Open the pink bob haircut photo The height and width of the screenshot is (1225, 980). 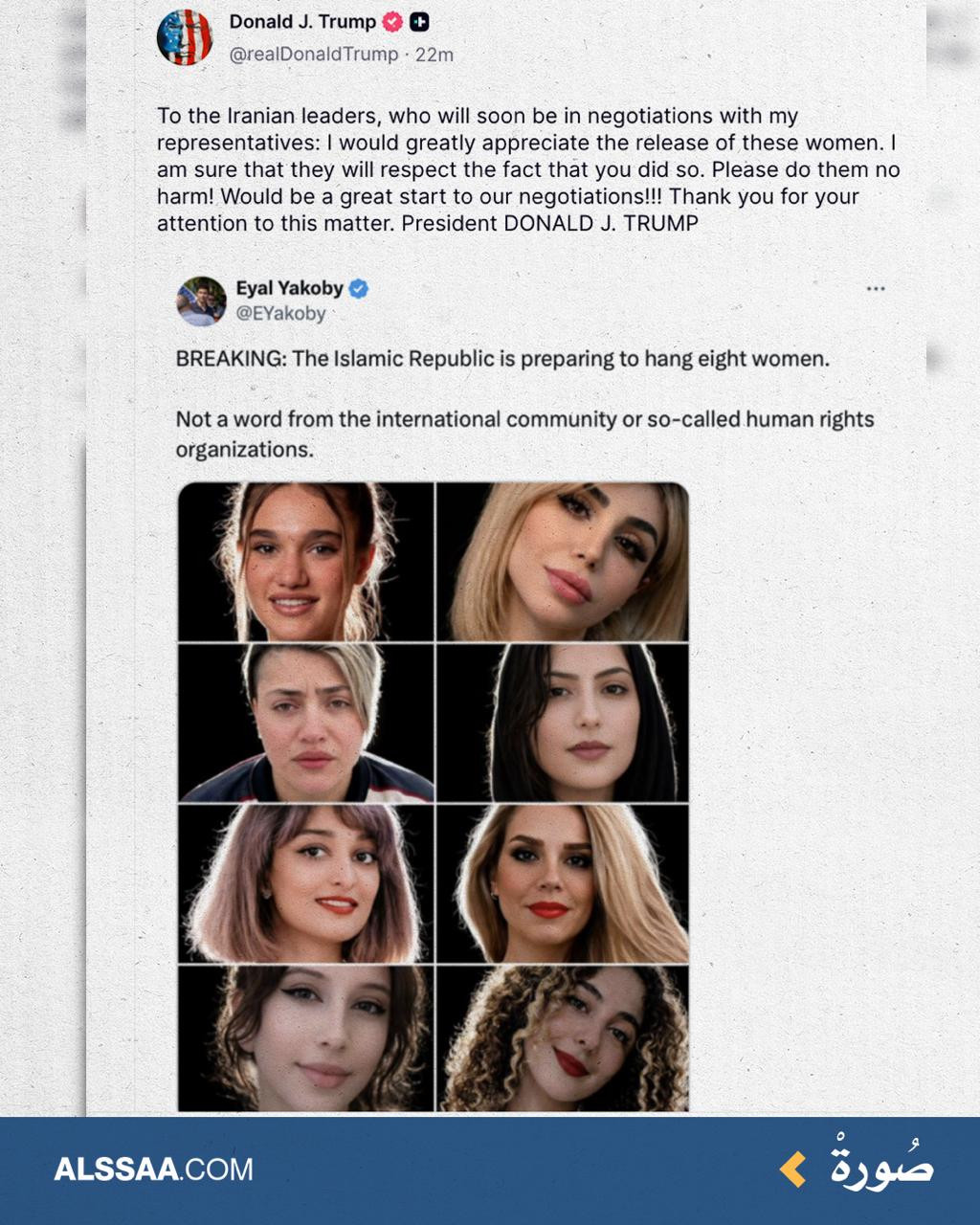(305, 883)
